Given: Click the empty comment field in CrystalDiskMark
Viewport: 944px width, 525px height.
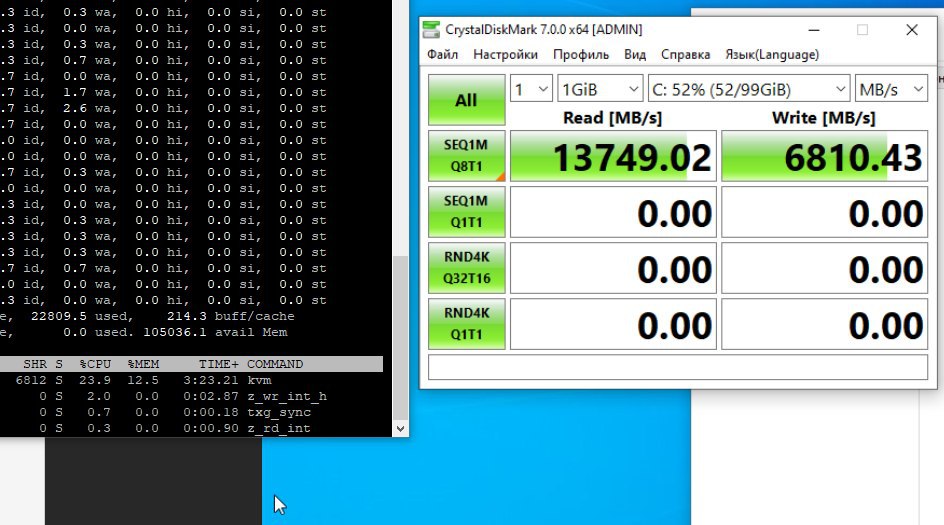Looking at the screenshot, I should [x=678, y=367].
